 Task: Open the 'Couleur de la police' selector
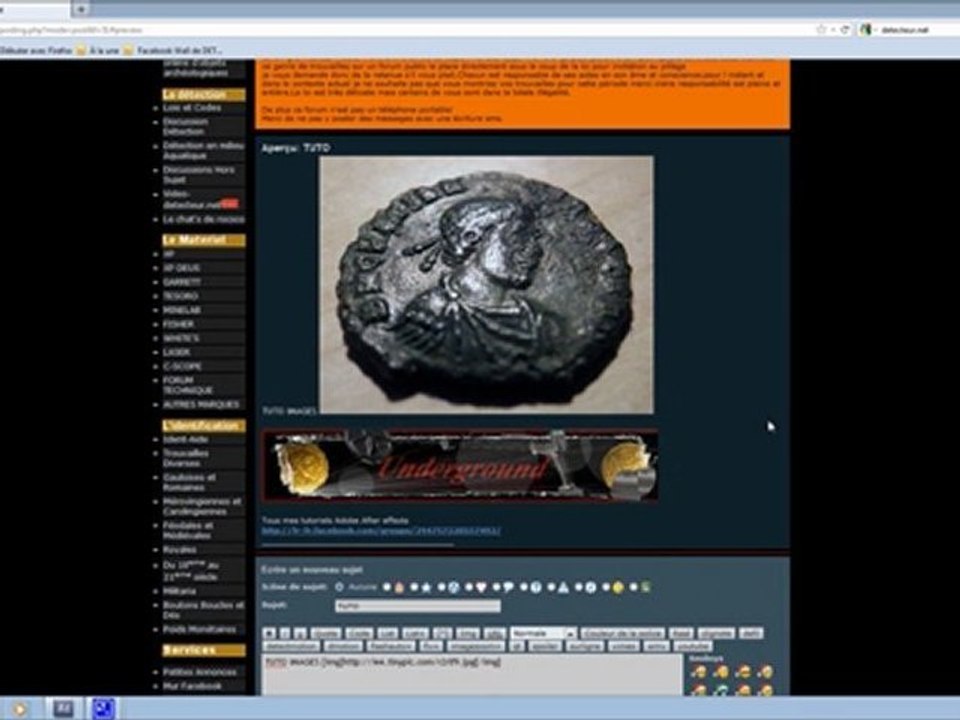623,634
